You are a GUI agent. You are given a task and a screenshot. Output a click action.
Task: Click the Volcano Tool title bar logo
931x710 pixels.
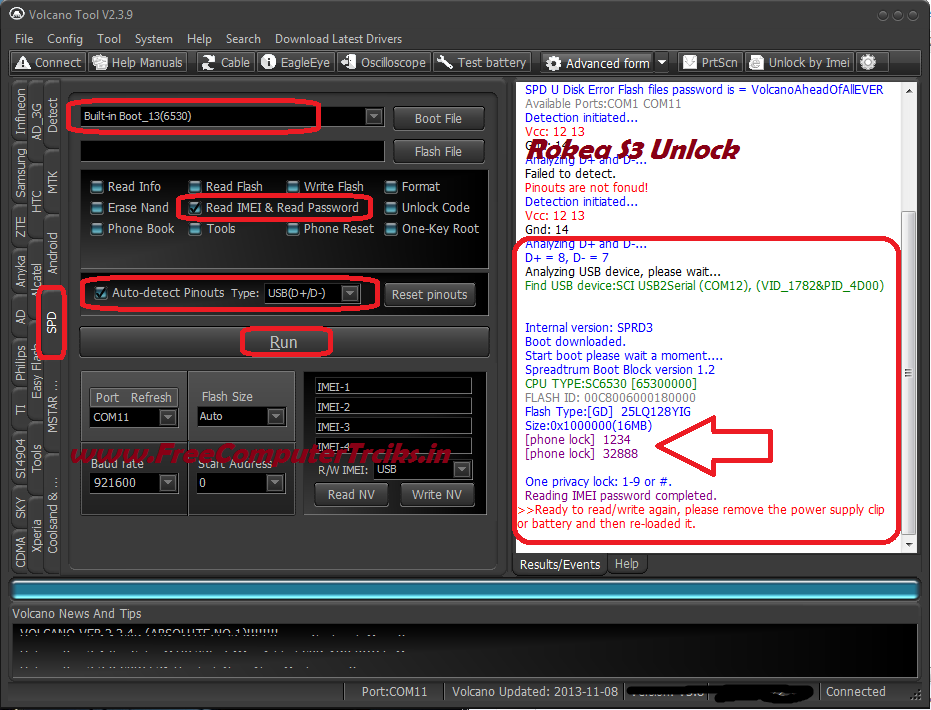(x=17, y=14)
